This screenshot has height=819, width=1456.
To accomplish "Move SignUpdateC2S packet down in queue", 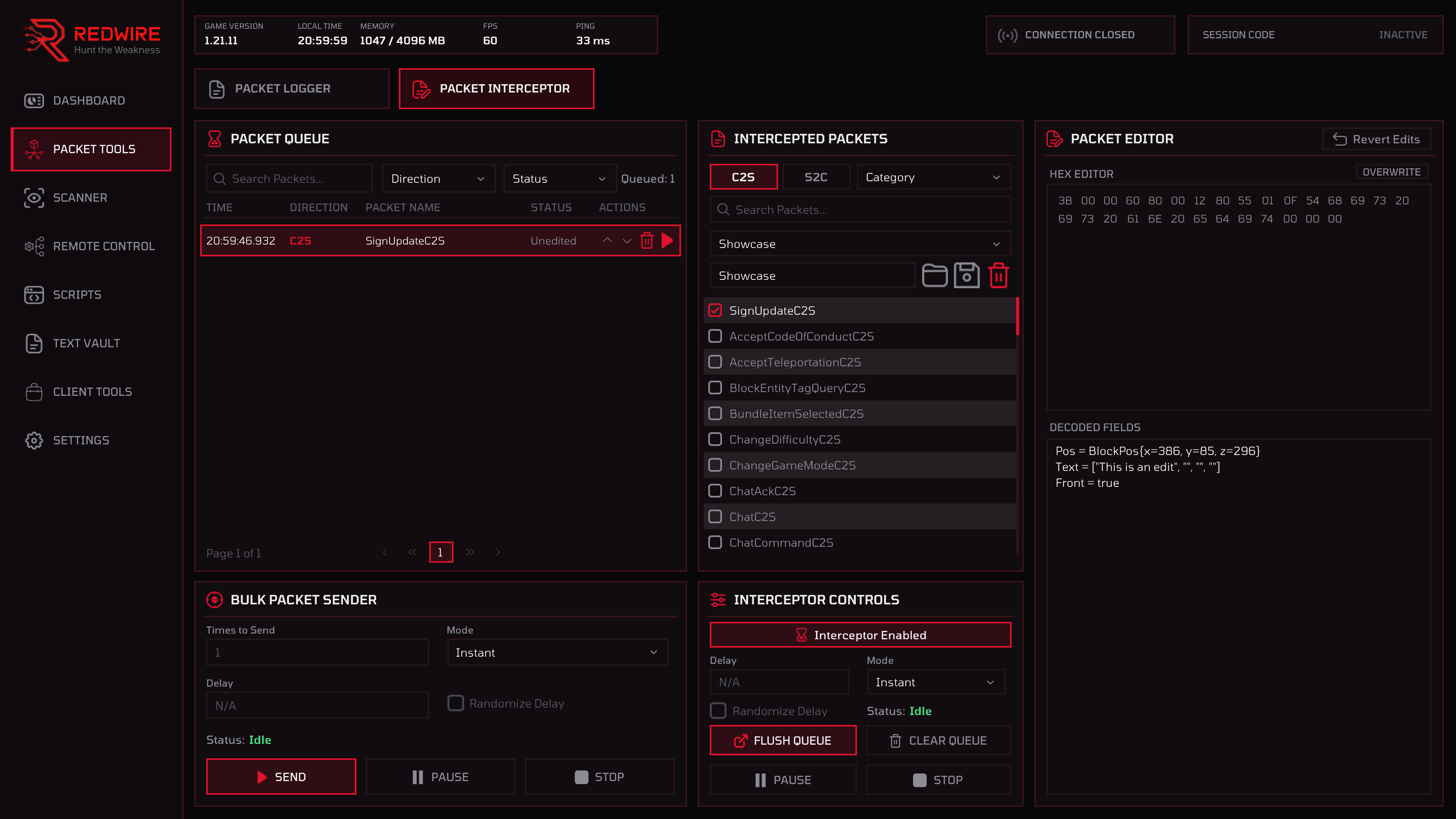I will tap(627, 240).
